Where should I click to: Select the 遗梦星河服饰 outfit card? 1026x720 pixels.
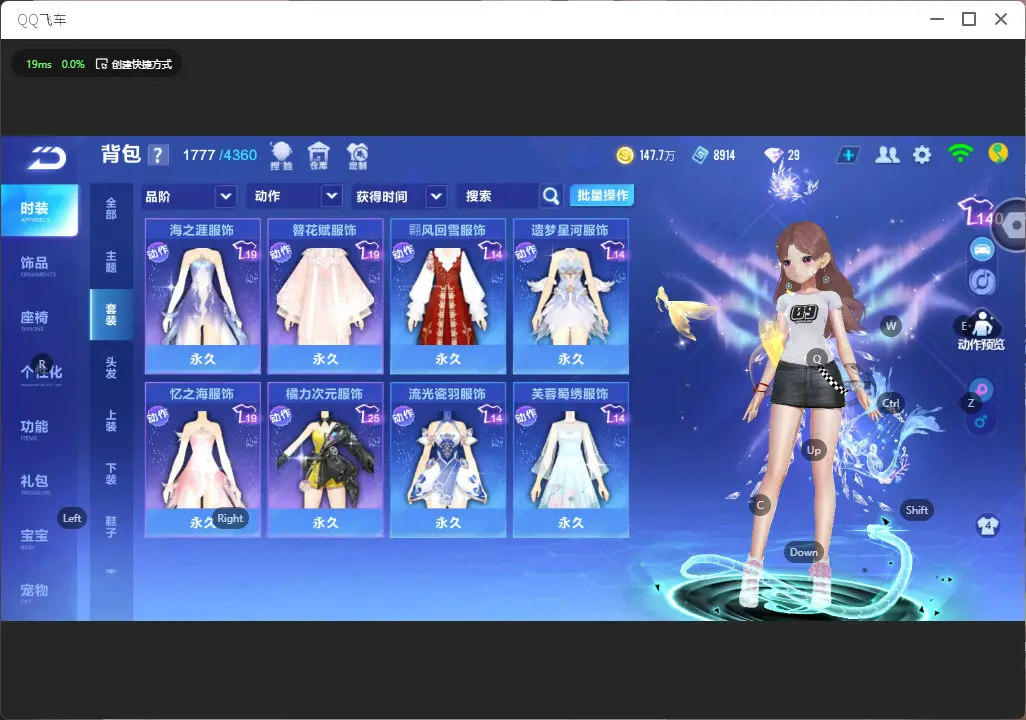(571, 296)
